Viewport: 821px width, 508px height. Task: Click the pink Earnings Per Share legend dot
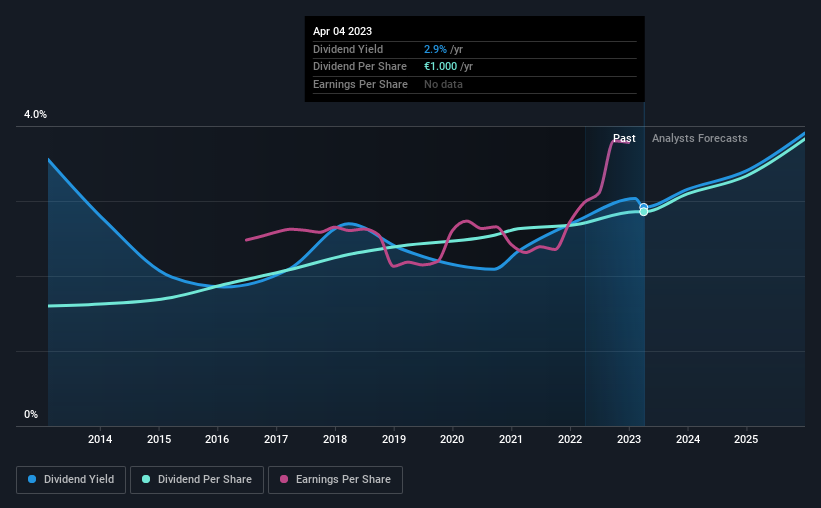tap(284, 479)
